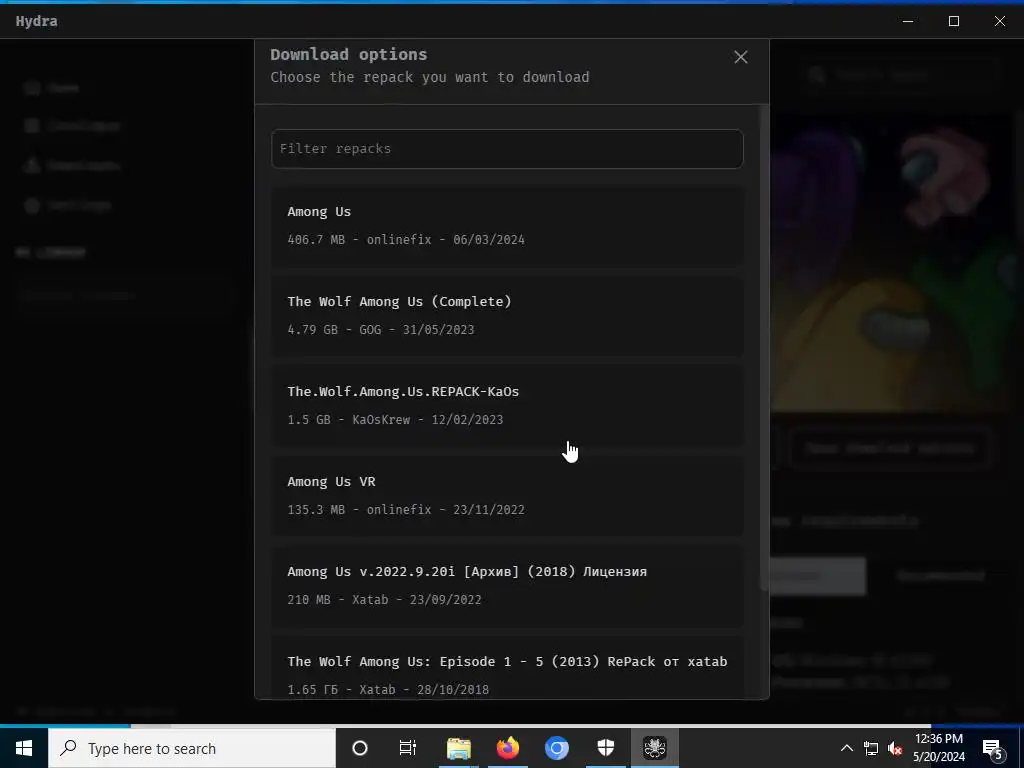
Task: Open Cortana from the taskbar
Action: (360, 748)
